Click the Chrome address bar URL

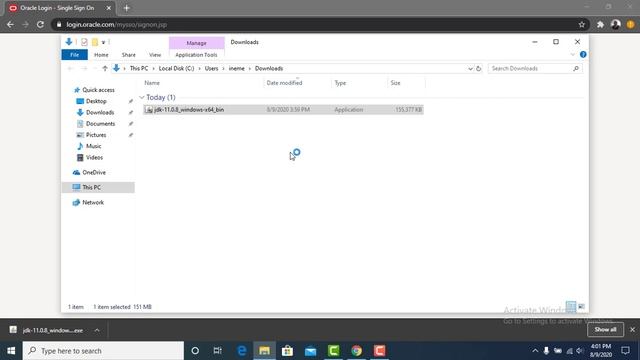pyautogui.click(x=117, y=24)
